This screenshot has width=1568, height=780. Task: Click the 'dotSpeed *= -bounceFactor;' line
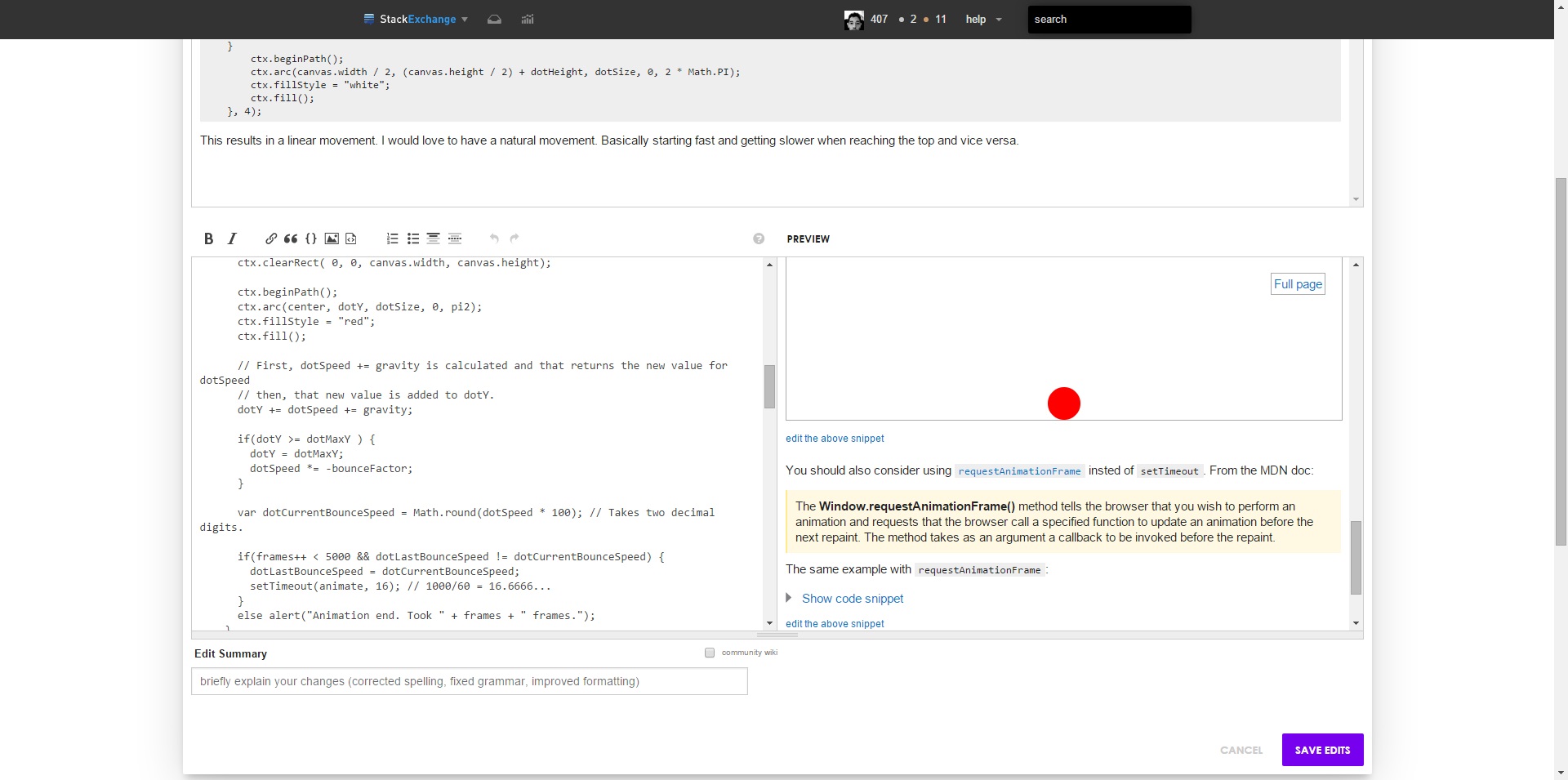(332, 469)
